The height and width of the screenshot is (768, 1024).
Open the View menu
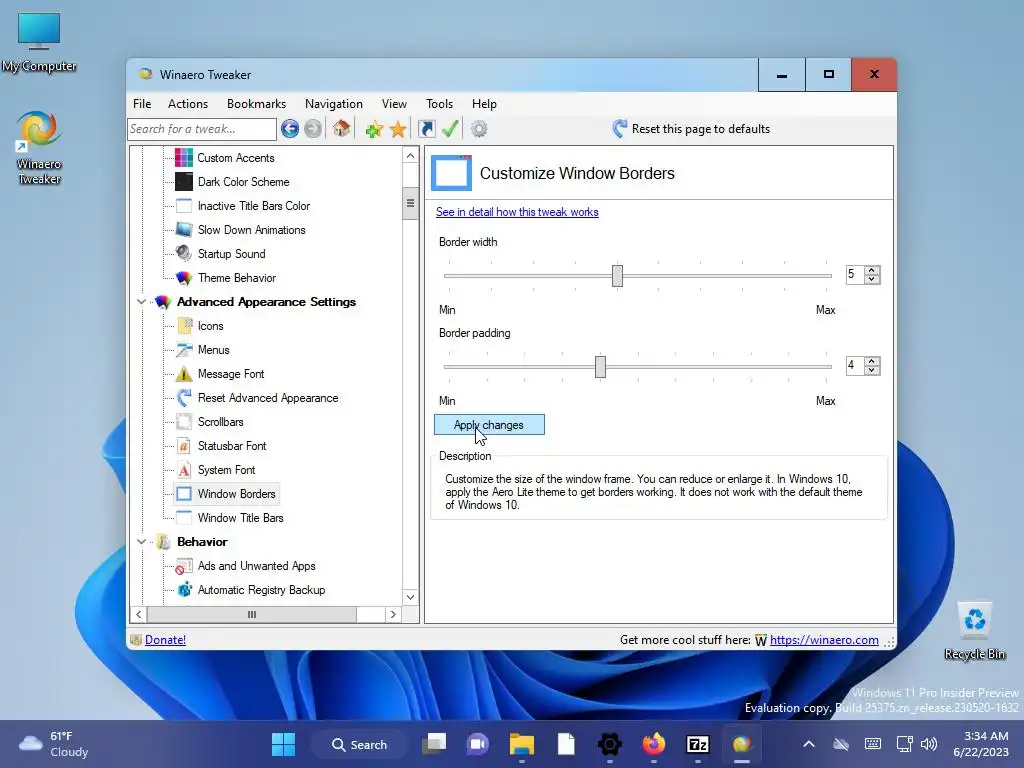[394, 104]
